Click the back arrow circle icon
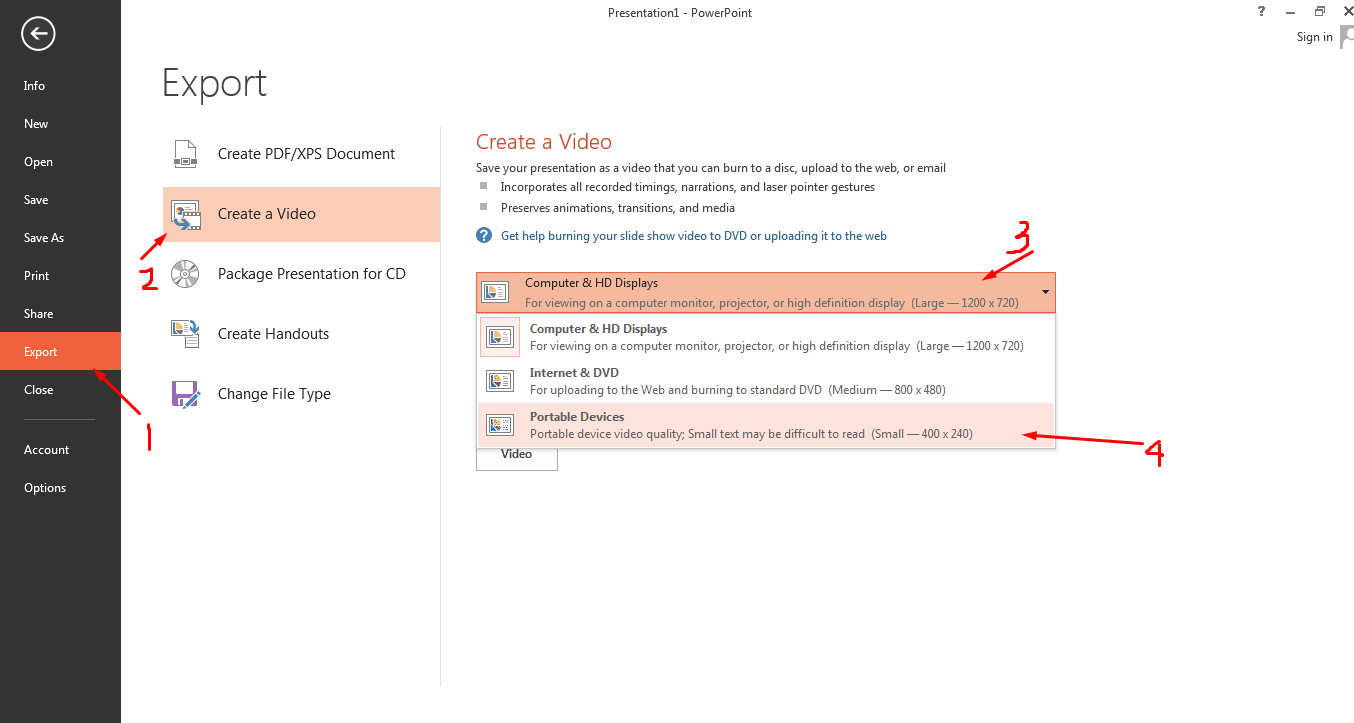This screenshot has width=1354, height=723. pos(38,34)
